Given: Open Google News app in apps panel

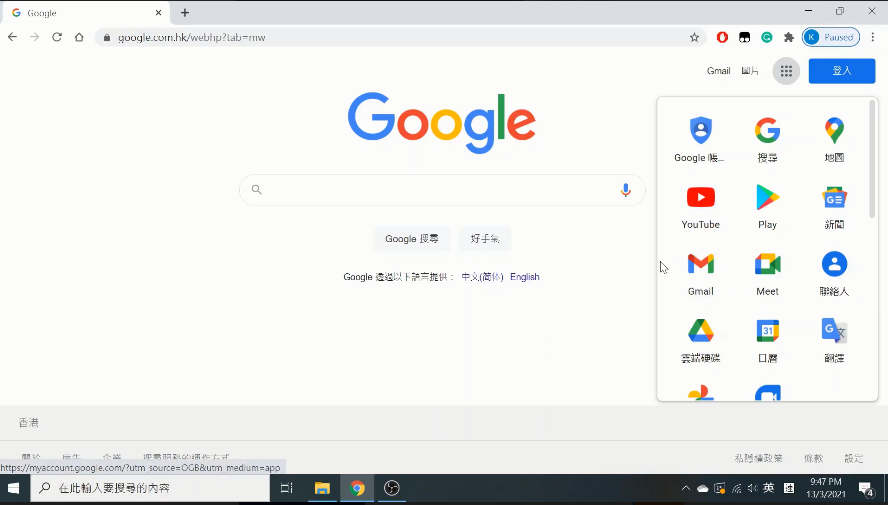Looking at the screenshot, I should [834, 207].
